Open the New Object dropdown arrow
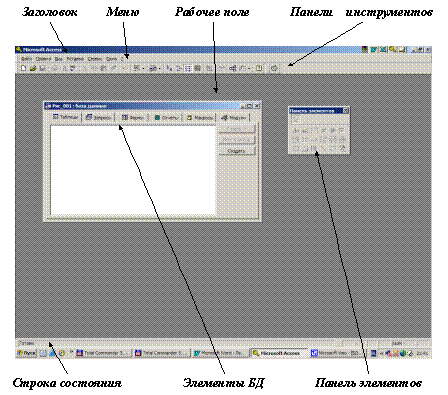Viewport: 448px width, 395px height. 249,69
